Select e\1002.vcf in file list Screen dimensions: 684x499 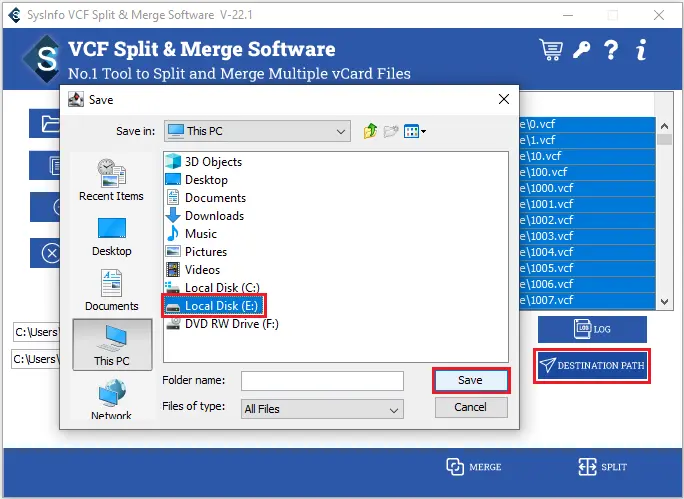(587, 220)
